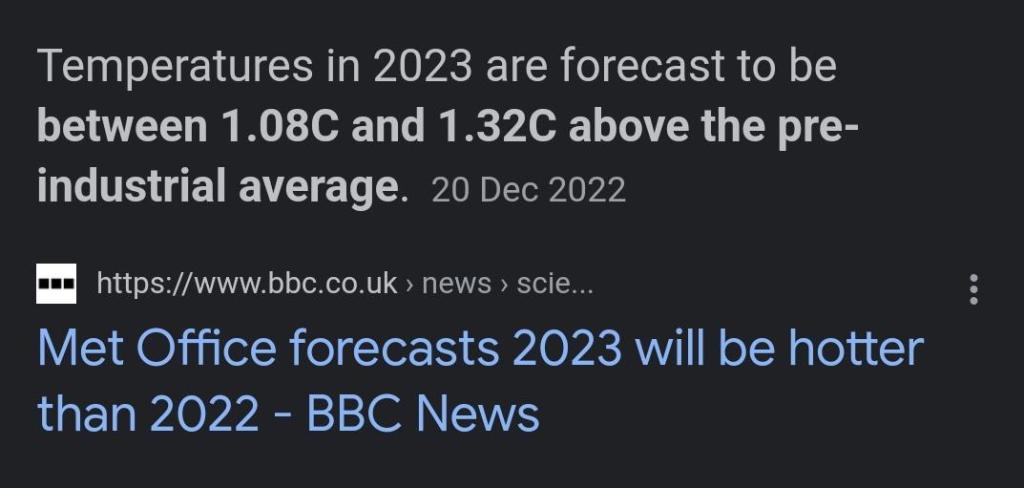The height and width of the screenshot is (488, 1024).
Task: Select the 'news' breadcrumb segment
Action: [x=456, y=284]
